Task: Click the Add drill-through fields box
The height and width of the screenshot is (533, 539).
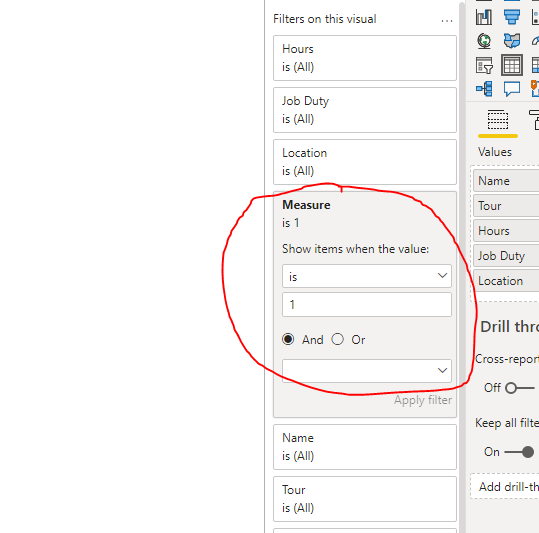Action: coord(505,486)
